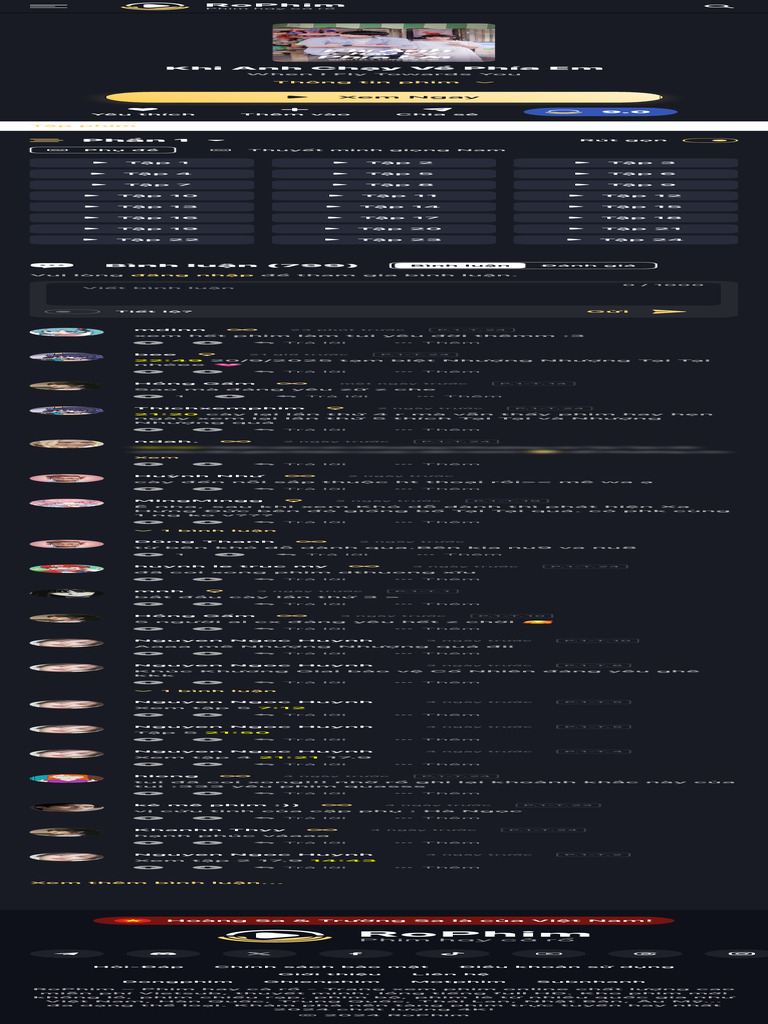The height and width of the screenshot is (1024, 768).
Task: Play episode Tập 1
Action: pos(142,163)
